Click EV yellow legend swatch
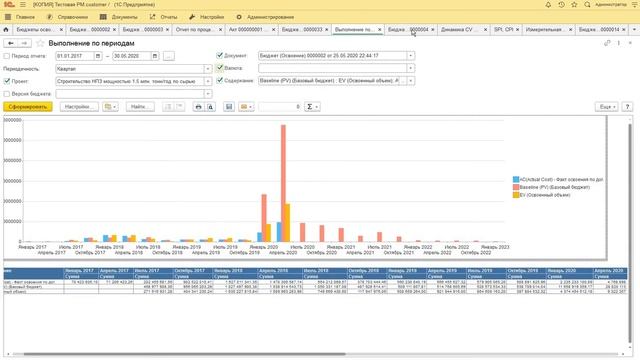This screenshot has width=640, height=360. click(516, 195)
